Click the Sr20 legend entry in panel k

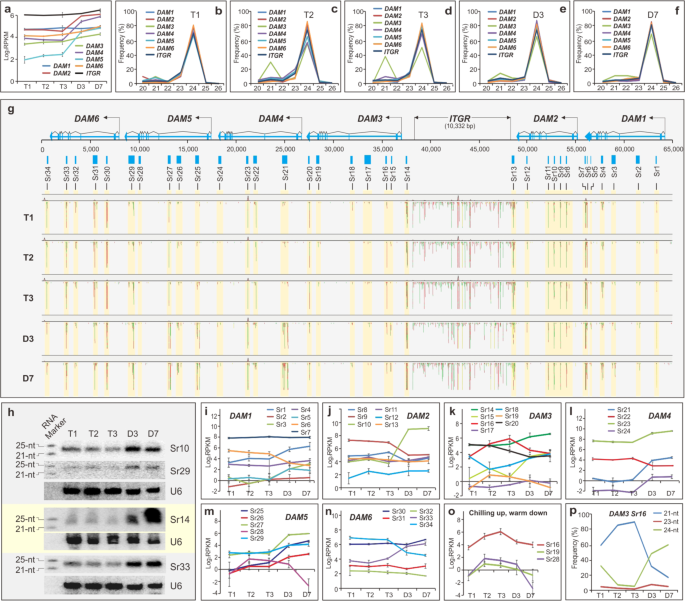pyautogui.click(x=506, y=424)
